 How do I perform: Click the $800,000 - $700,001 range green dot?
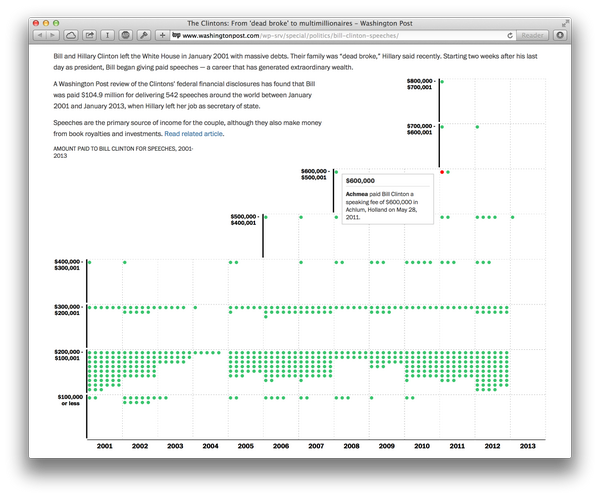[442, 82]
